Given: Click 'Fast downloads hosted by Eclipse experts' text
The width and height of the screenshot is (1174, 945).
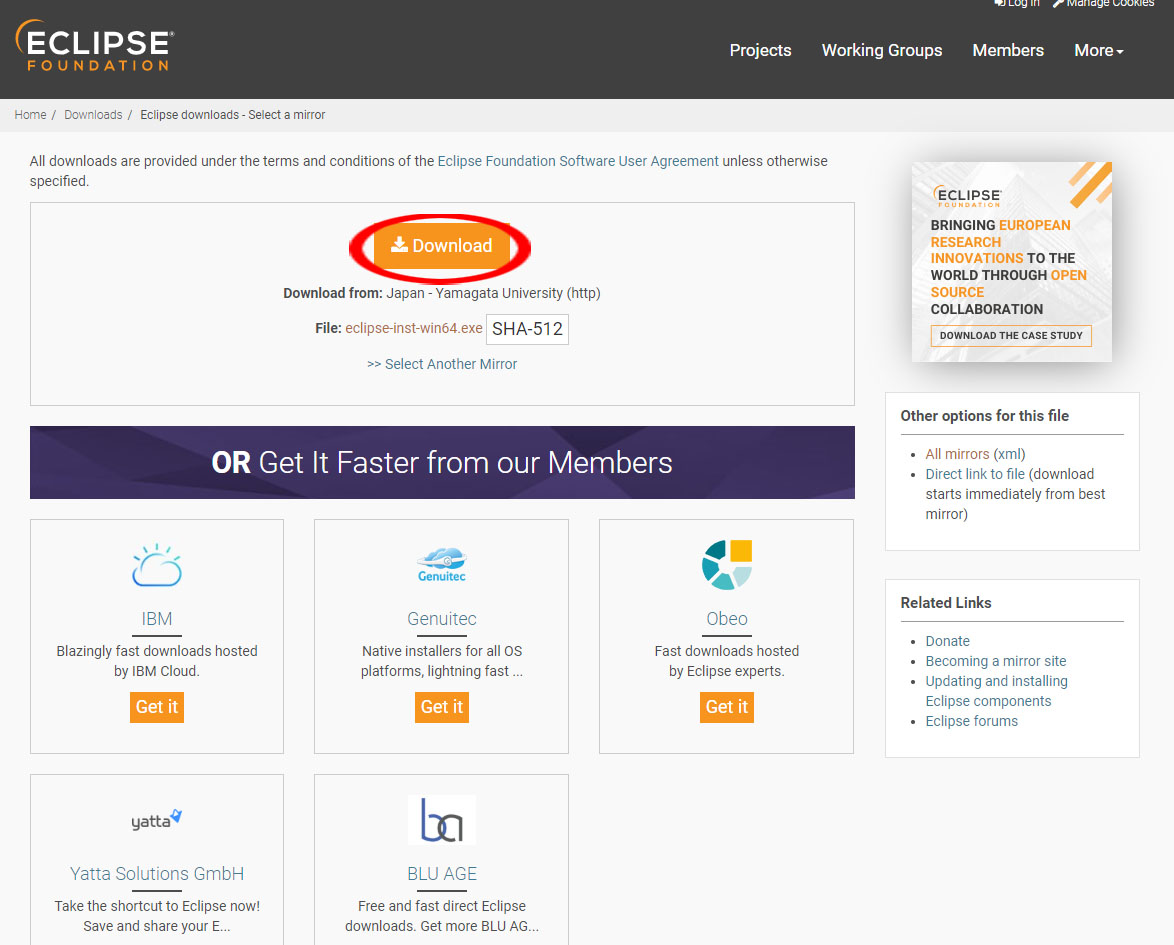Looking at the screenshot, I should [727, 660].
